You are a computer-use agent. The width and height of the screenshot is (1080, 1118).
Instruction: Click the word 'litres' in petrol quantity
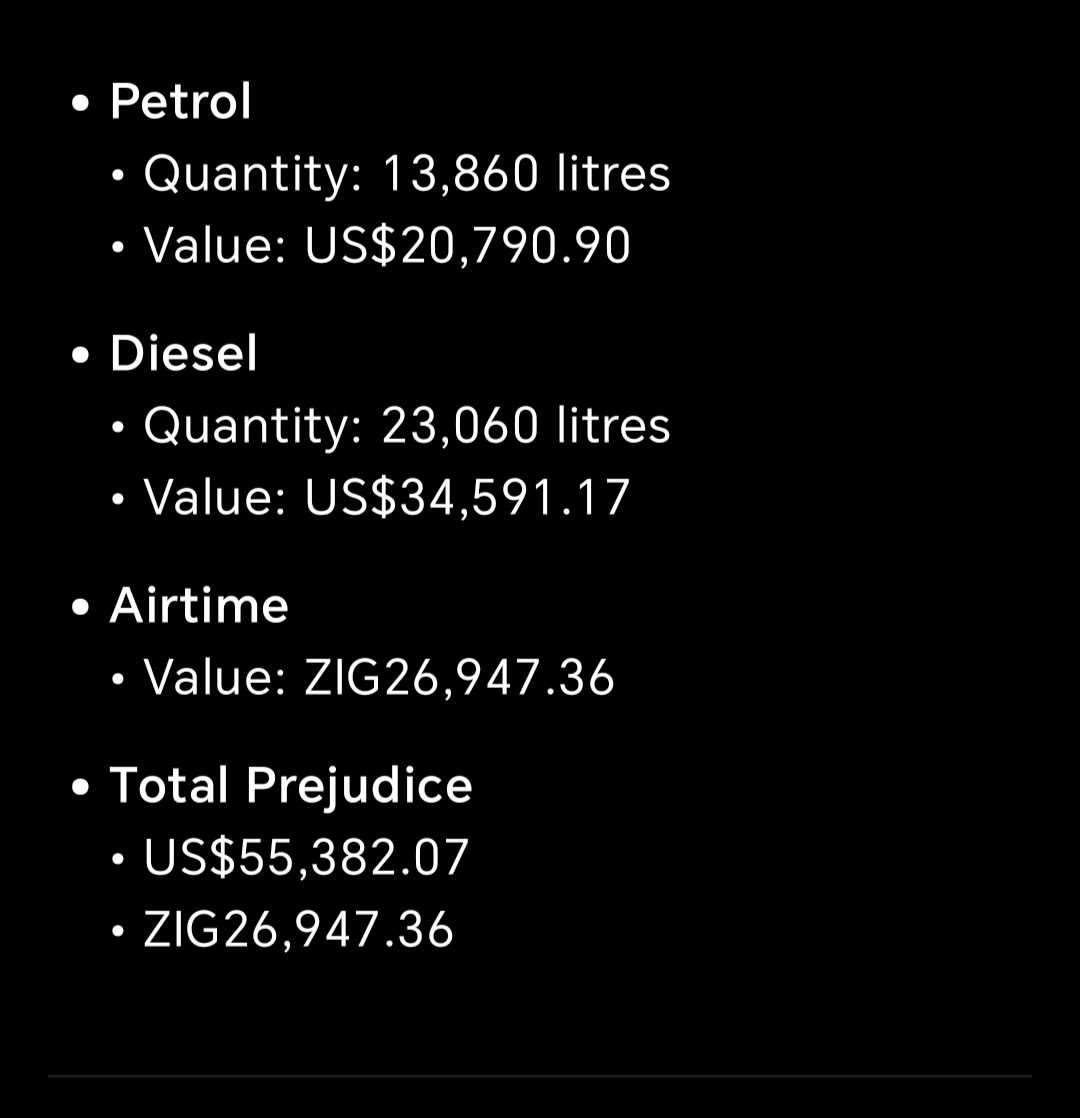pyautogui.click(x=613, y=173)
